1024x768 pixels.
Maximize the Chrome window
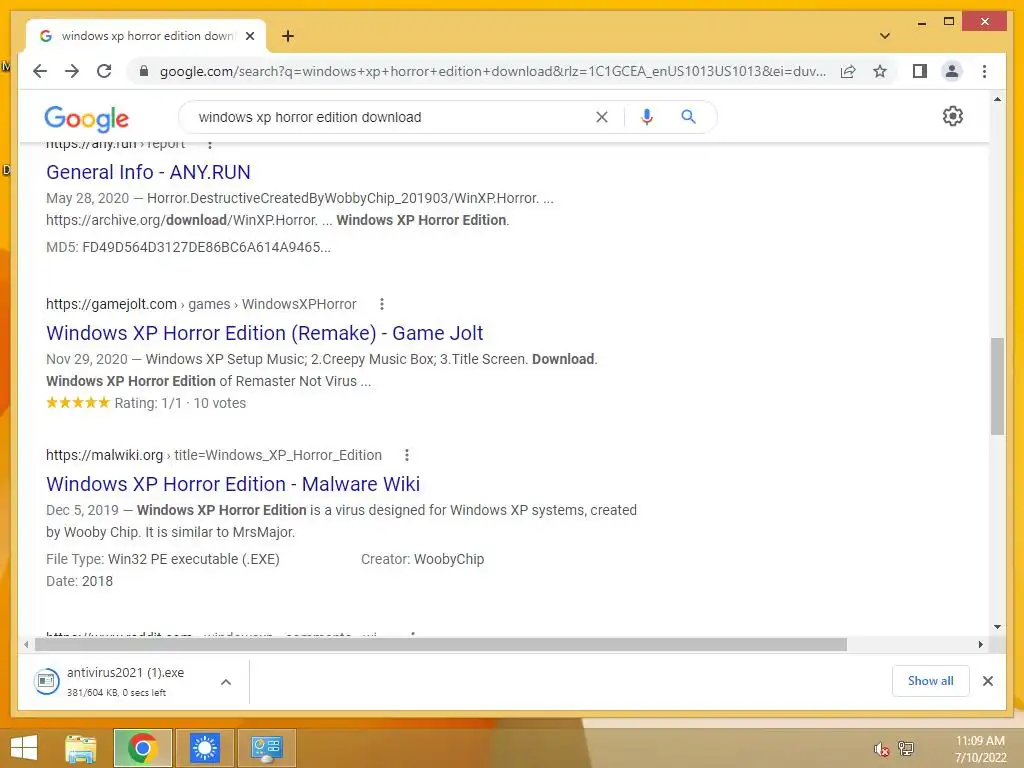949,22
